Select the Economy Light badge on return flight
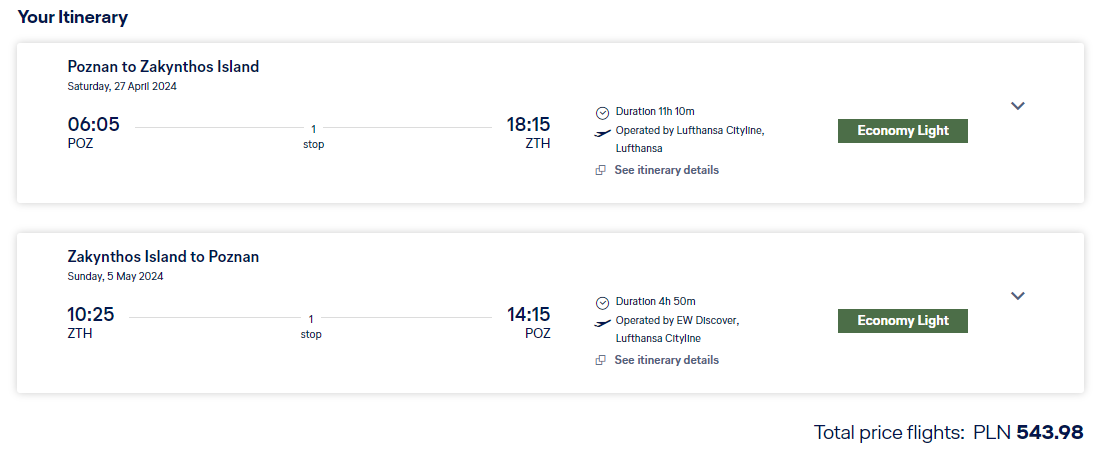 tap(903, 321)
